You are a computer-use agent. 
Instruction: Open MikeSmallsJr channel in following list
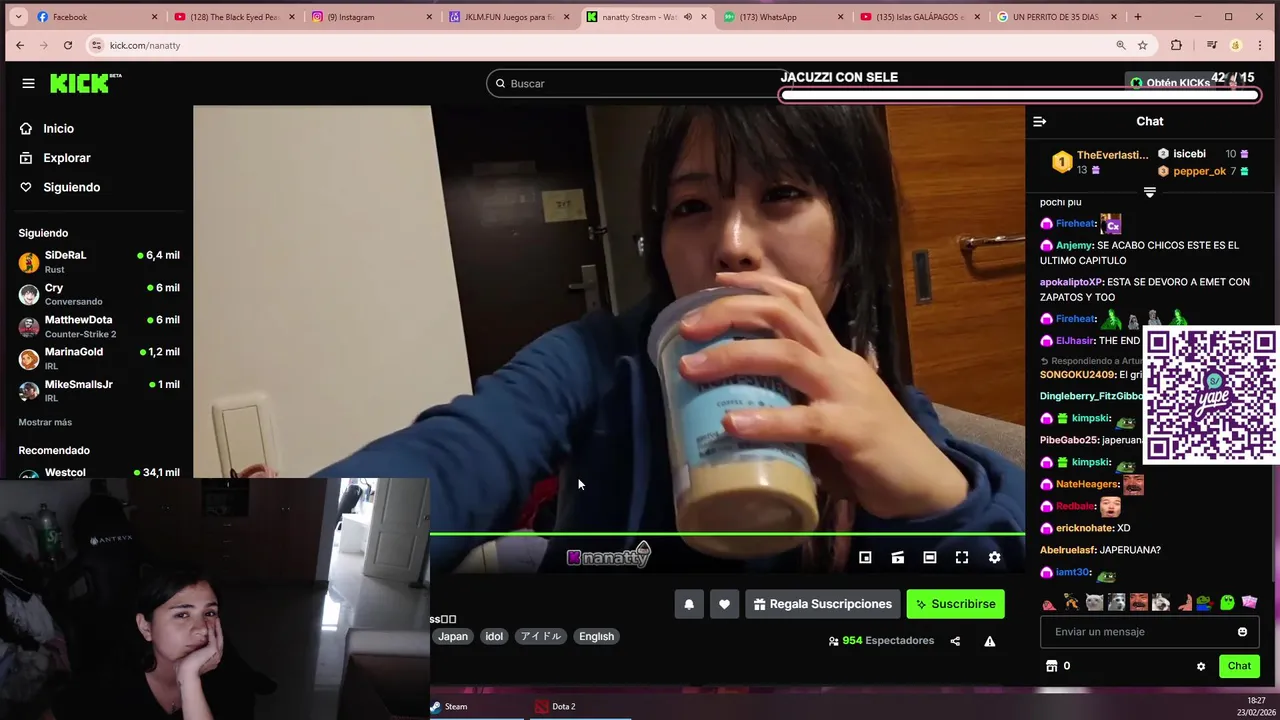98,390
